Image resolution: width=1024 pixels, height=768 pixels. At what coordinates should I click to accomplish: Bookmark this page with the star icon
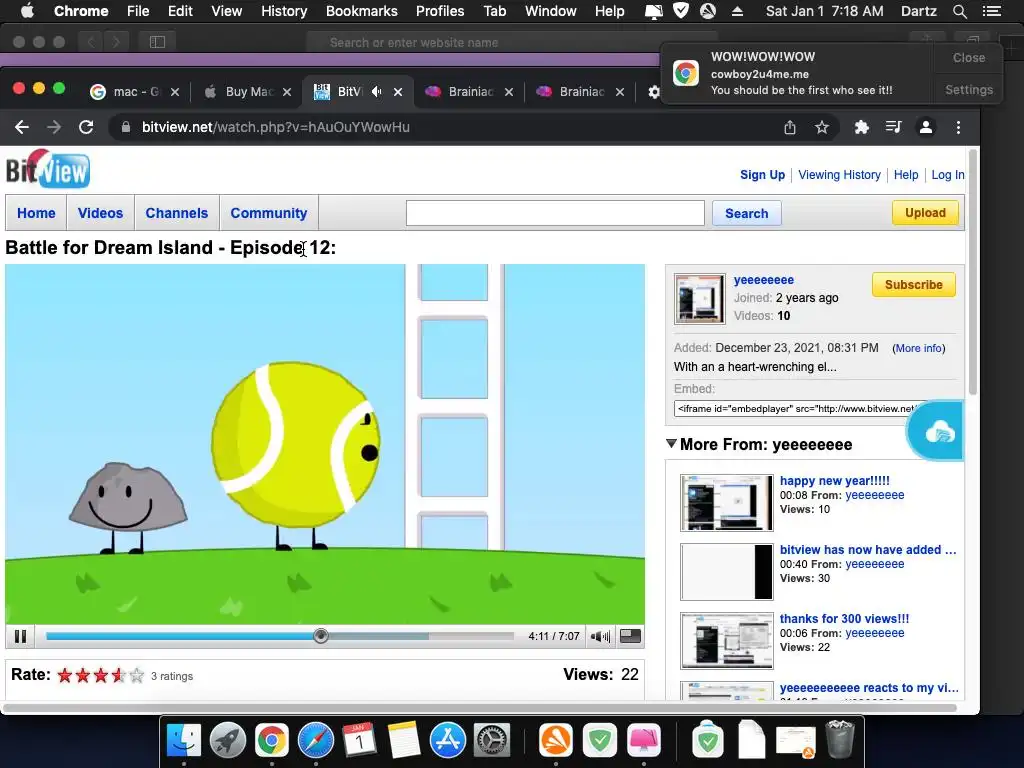pos(822,127)
